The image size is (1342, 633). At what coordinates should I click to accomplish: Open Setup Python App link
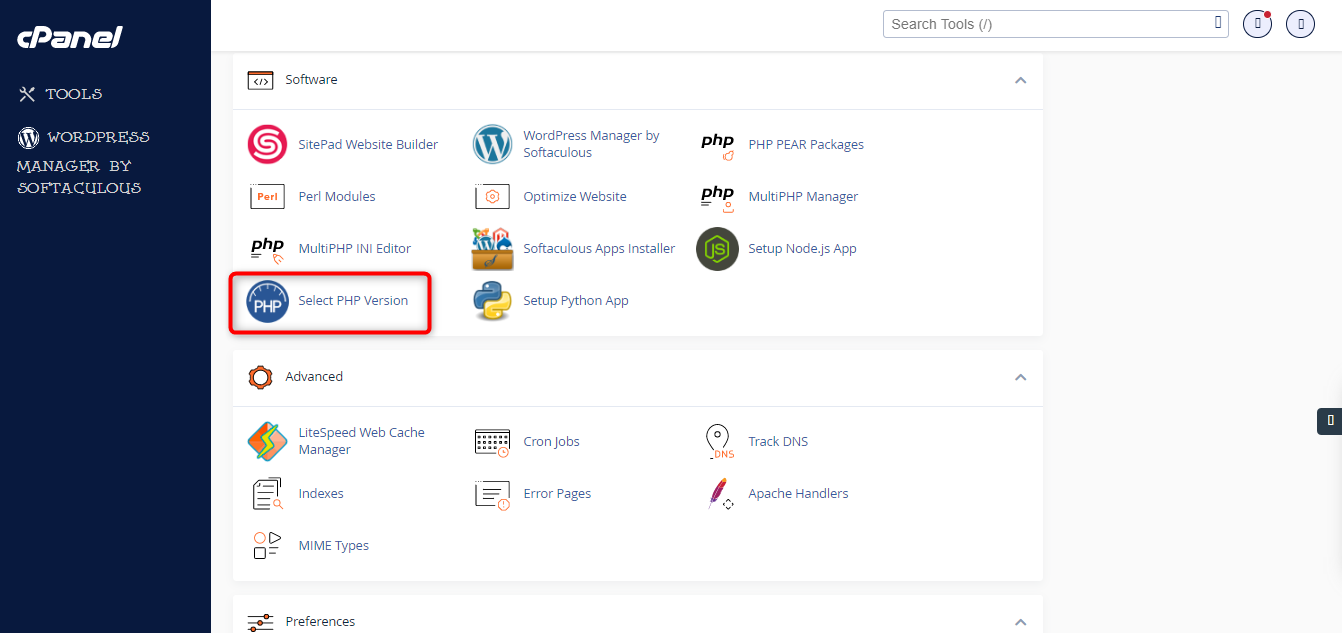click(x=576, y=301)
